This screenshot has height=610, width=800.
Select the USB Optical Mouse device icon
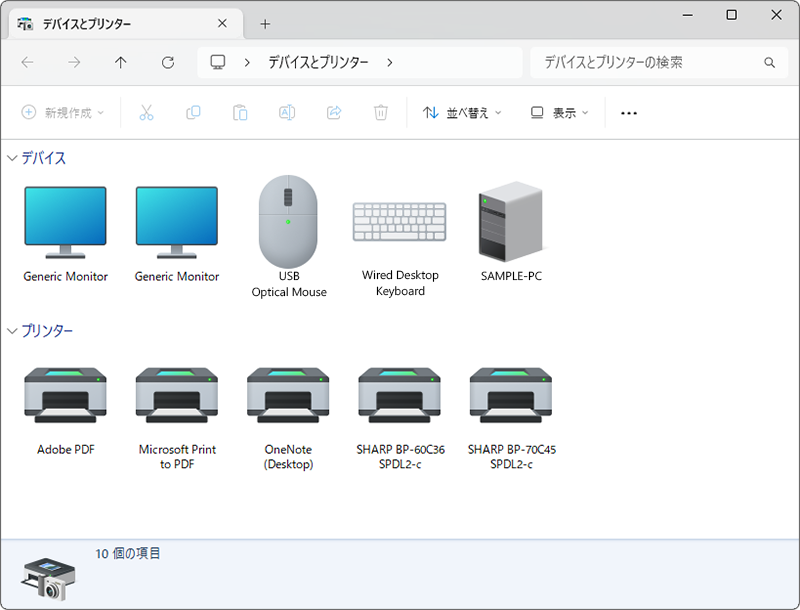pyautogui.click(x=288, y=222)
